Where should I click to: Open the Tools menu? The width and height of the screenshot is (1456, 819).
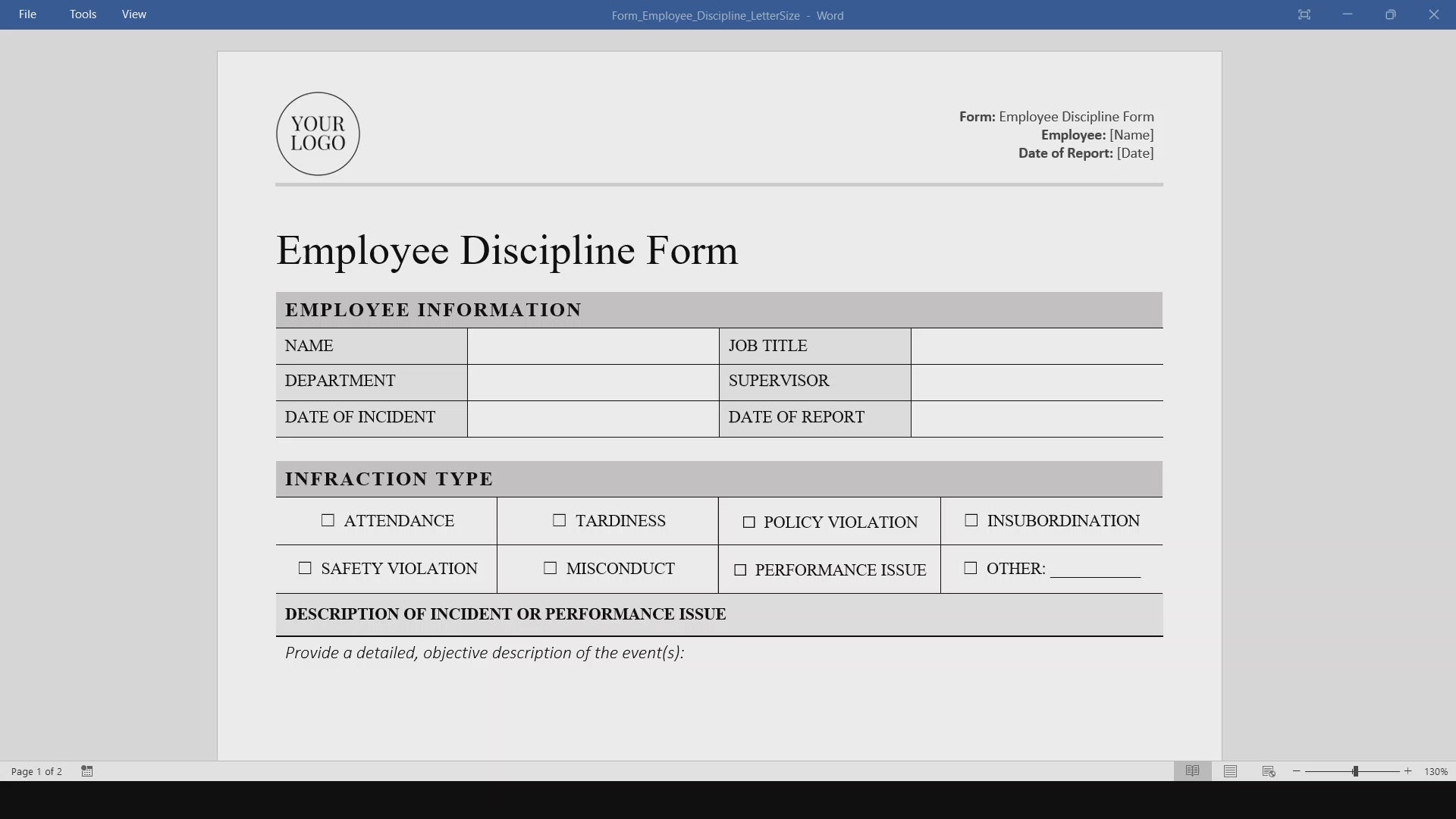83,14
